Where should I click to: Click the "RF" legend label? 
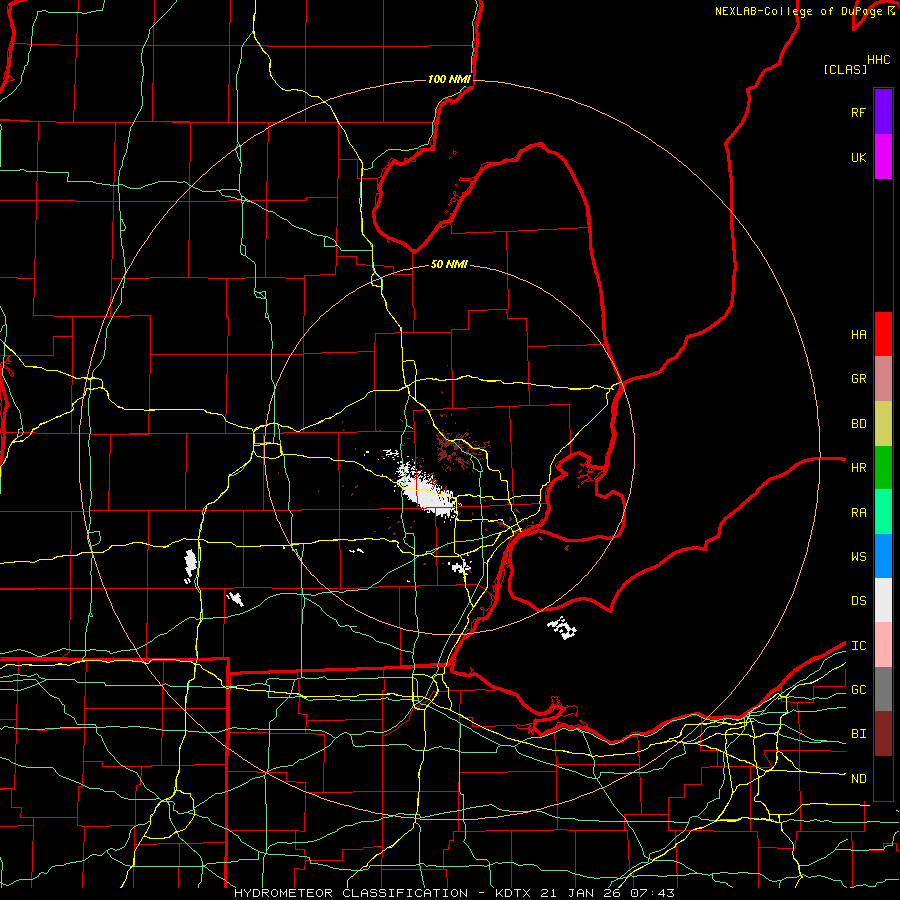point(858,112)
